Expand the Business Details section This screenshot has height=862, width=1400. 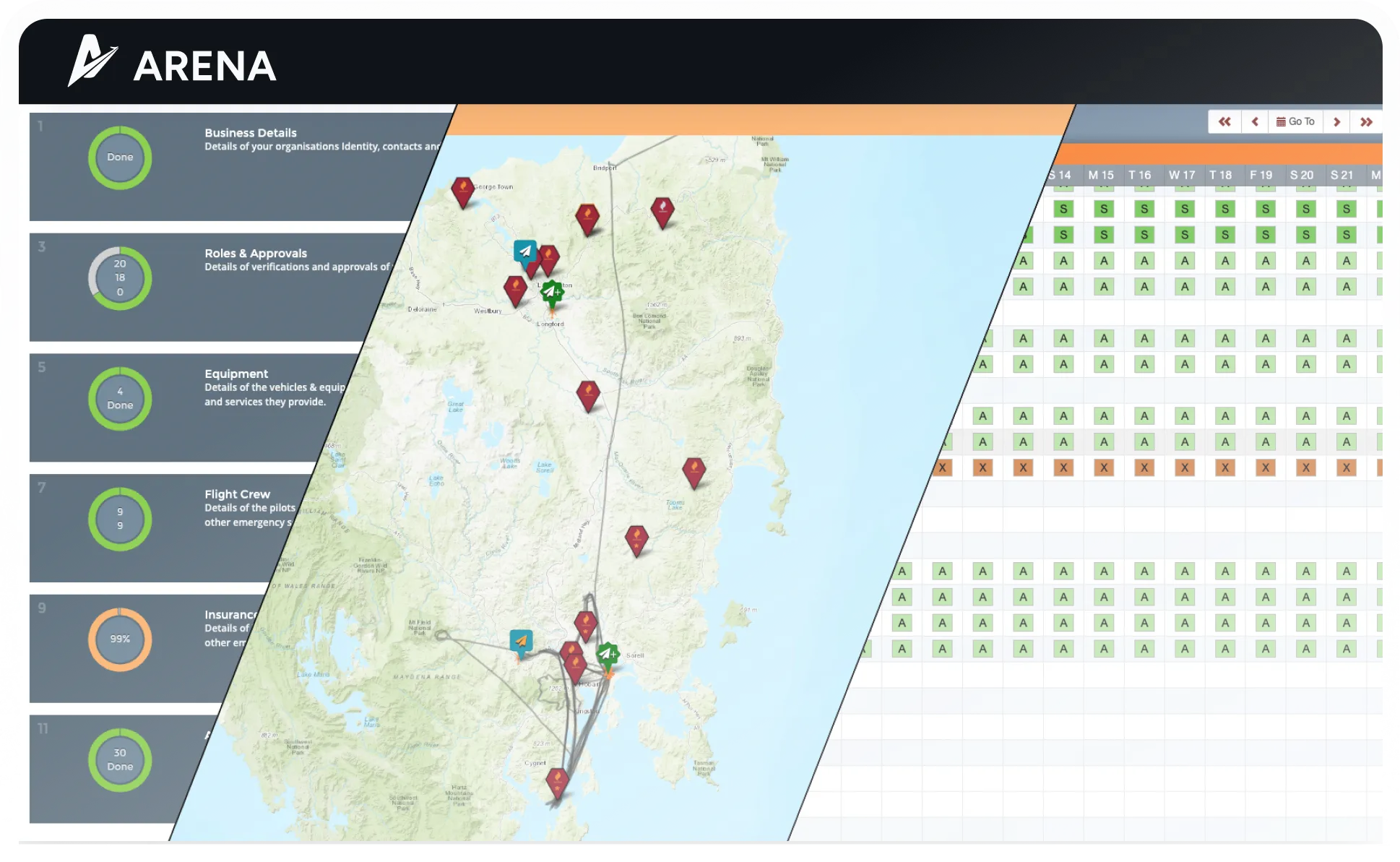pyautogui.click(x=250, y=133)
